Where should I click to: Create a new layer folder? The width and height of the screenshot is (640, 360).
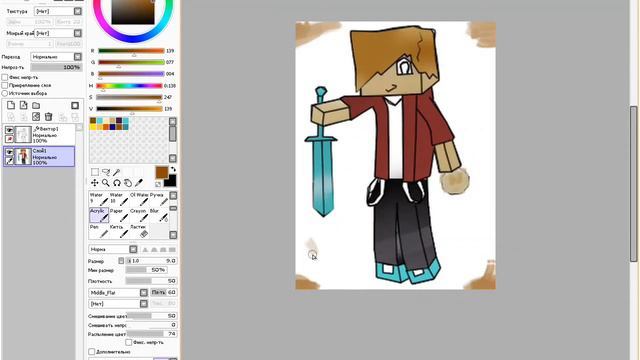point(36,105)
